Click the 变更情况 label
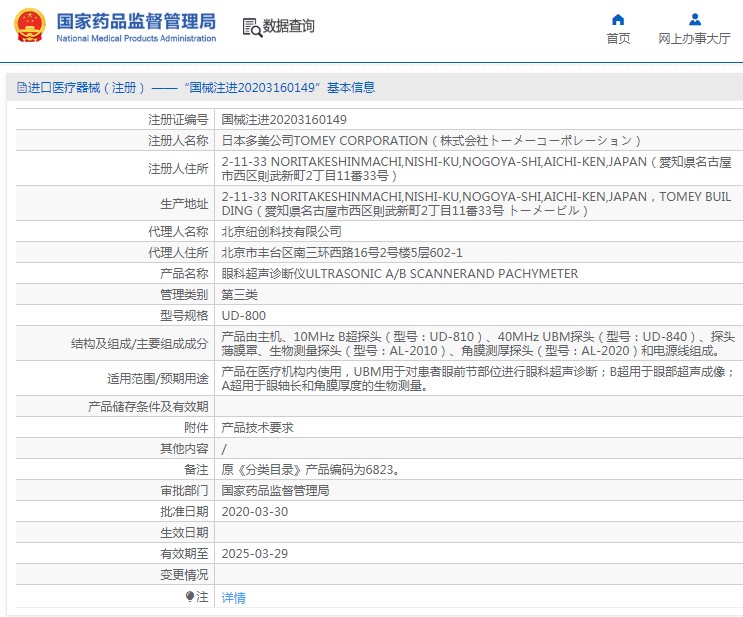The height and width of the screenshot is (617, 743). point(184,575)
